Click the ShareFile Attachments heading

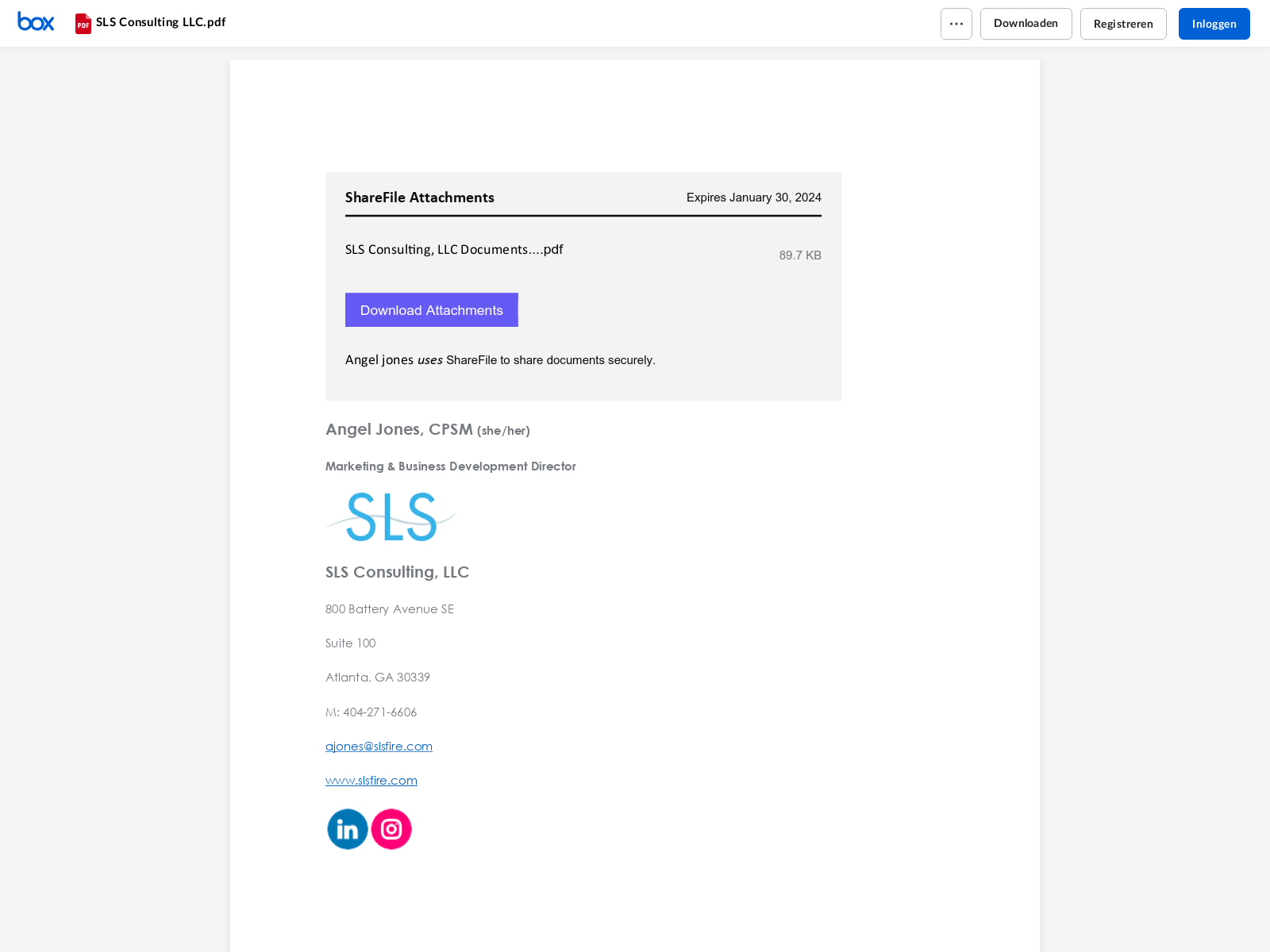point(420,198)
